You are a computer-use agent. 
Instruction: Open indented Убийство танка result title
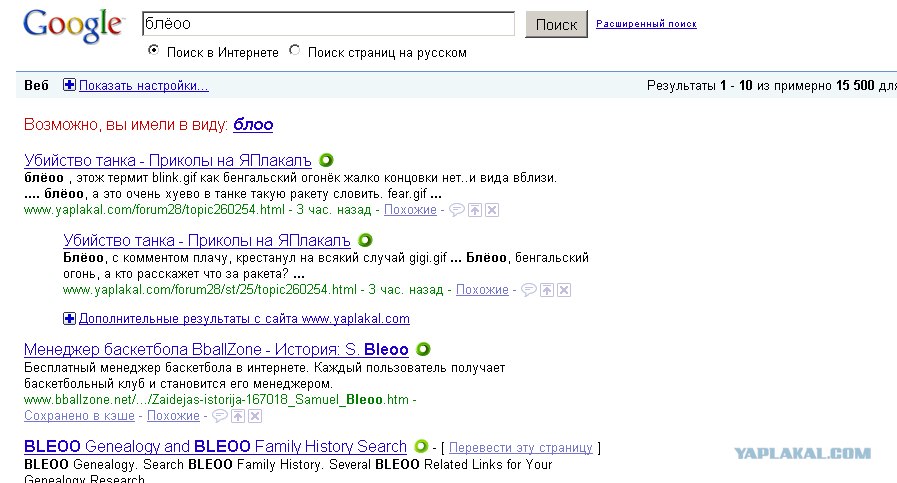click(207, 240)
